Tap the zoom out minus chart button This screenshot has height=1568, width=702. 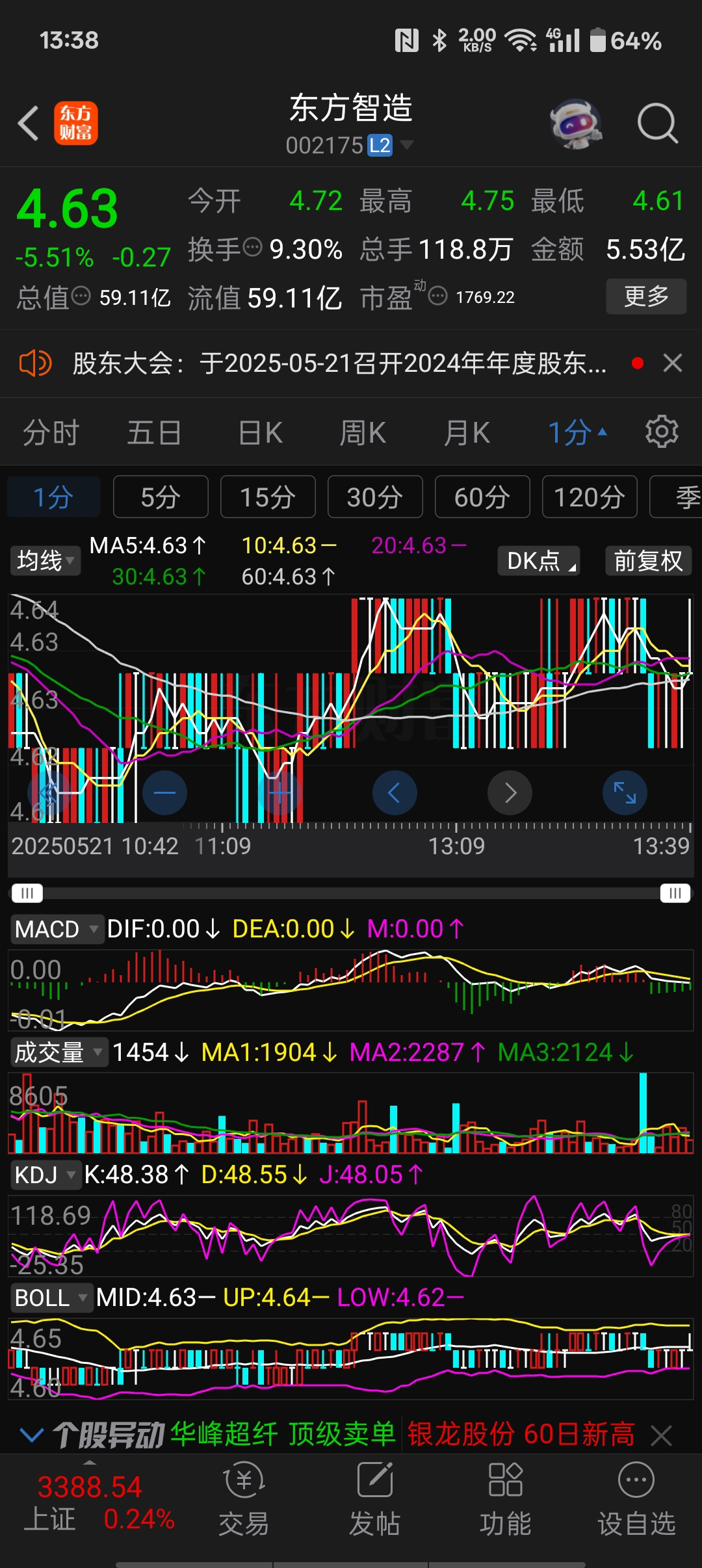(164, 792)
